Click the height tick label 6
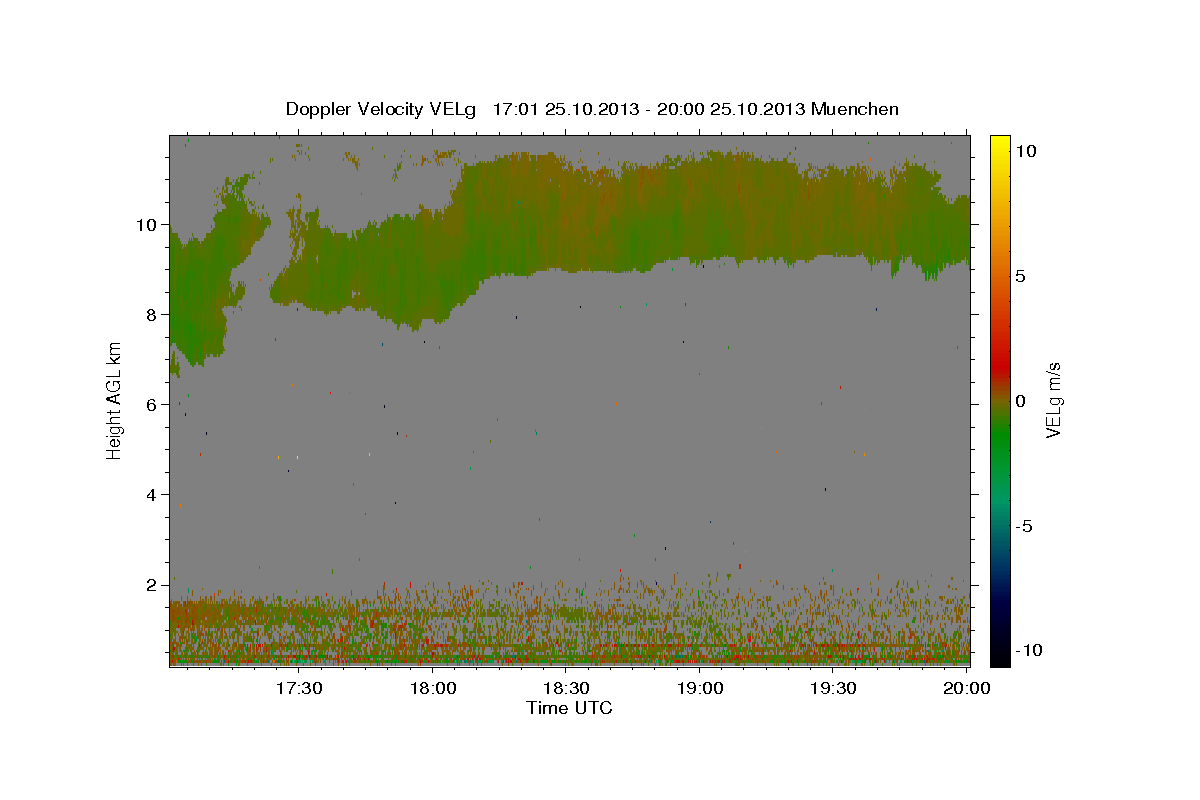The image size is (1200, 800). point(153,404)
